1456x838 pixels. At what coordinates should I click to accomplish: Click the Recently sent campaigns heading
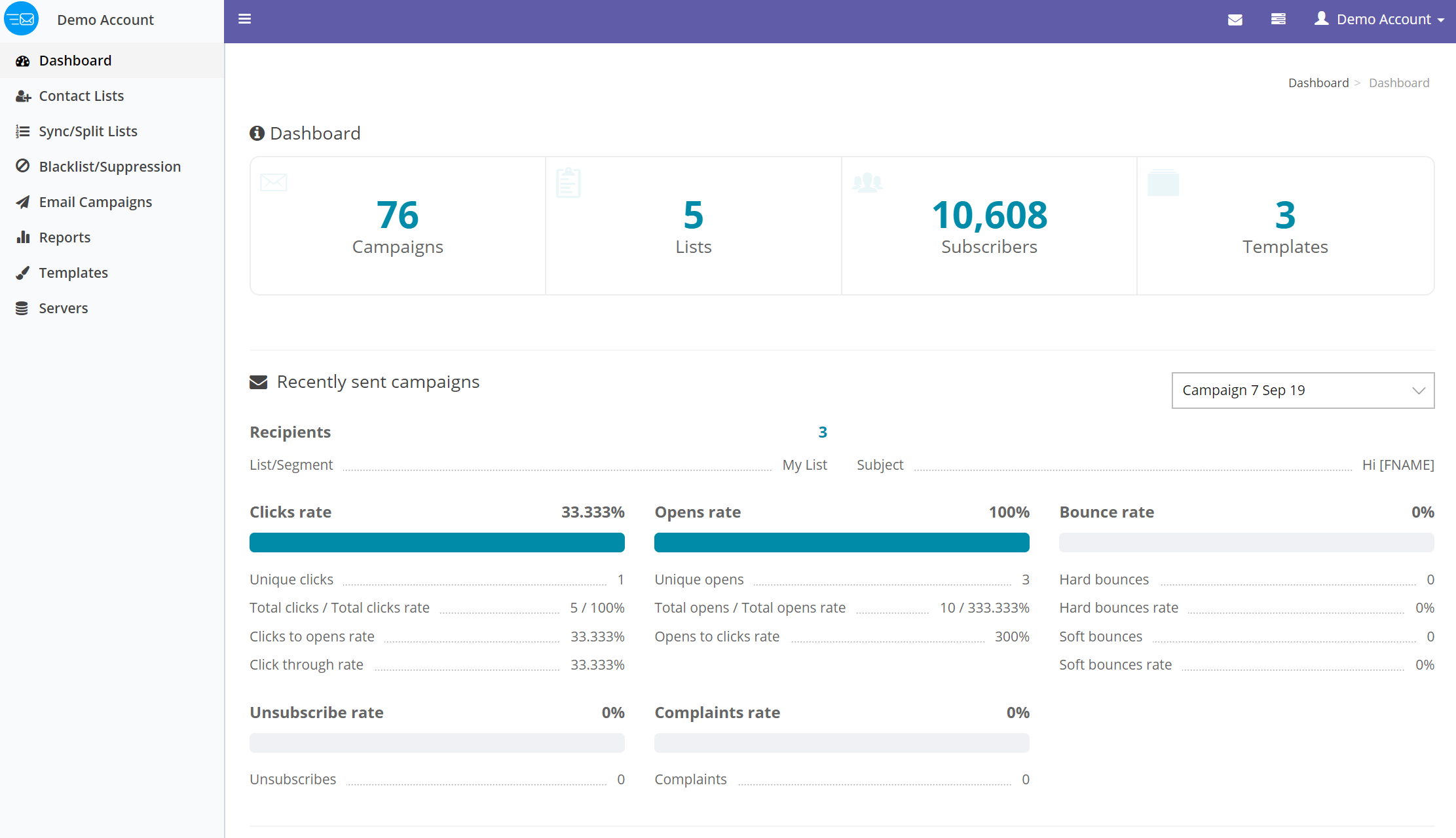click(x=378, y=382)
